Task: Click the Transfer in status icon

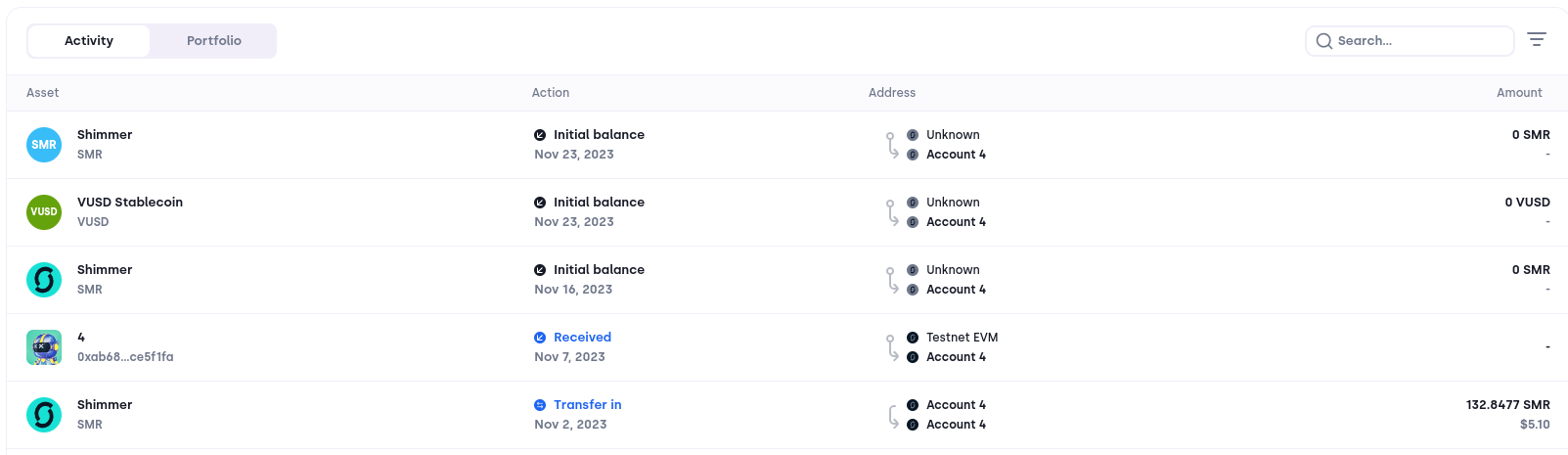Action: click(540, 405)
